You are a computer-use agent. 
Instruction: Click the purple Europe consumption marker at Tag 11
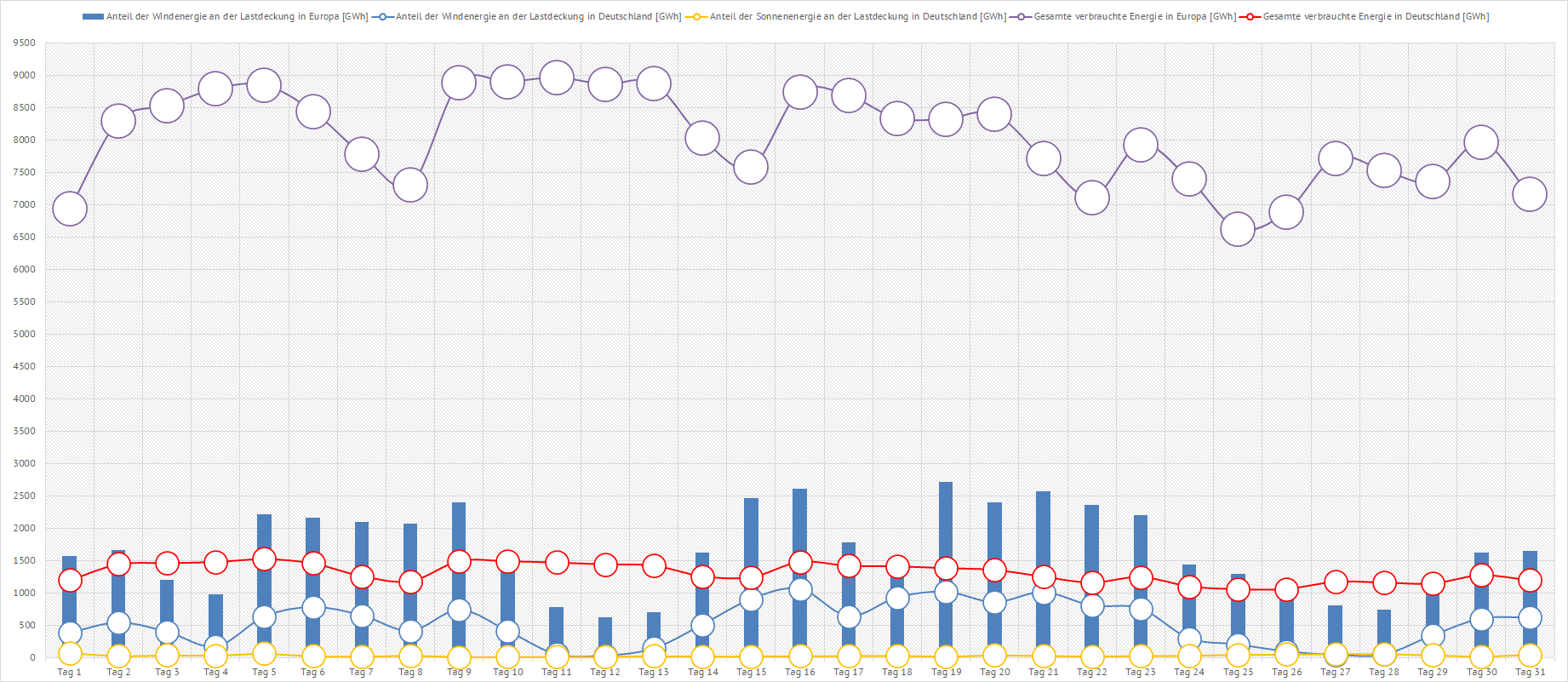(x=557, y=78)
